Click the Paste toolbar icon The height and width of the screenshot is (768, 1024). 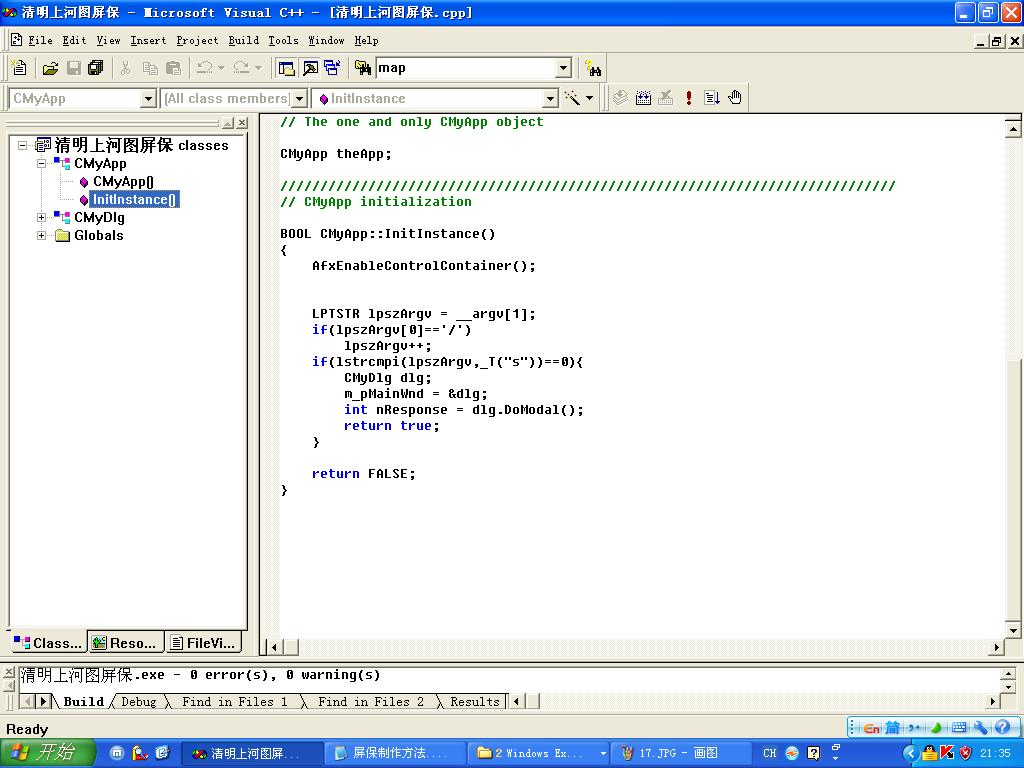point(173,68)
